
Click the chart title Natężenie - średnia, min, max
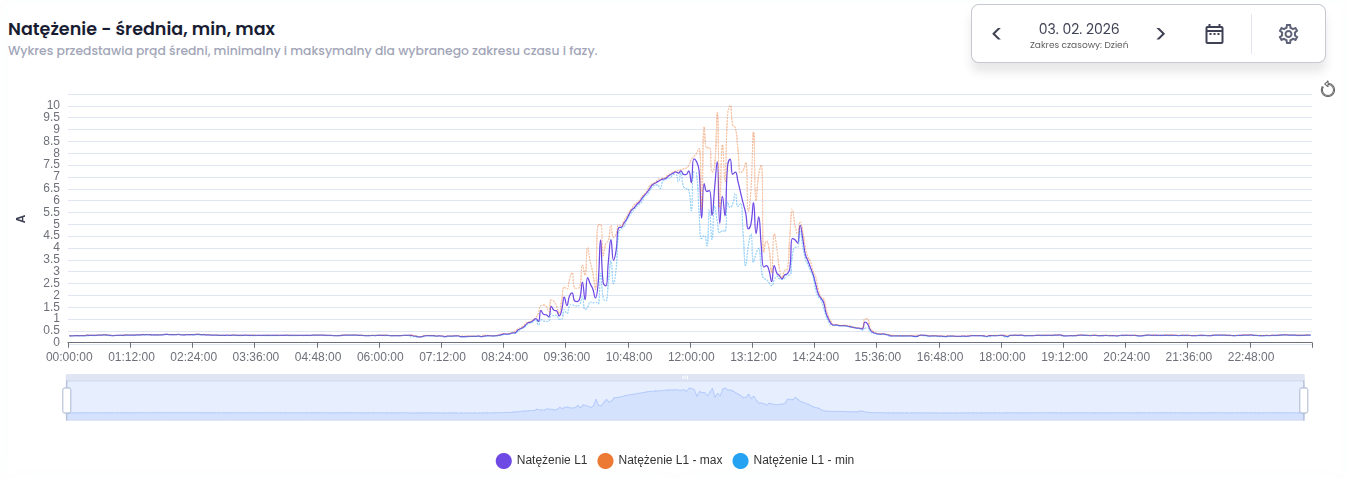[x=141, y=29]
